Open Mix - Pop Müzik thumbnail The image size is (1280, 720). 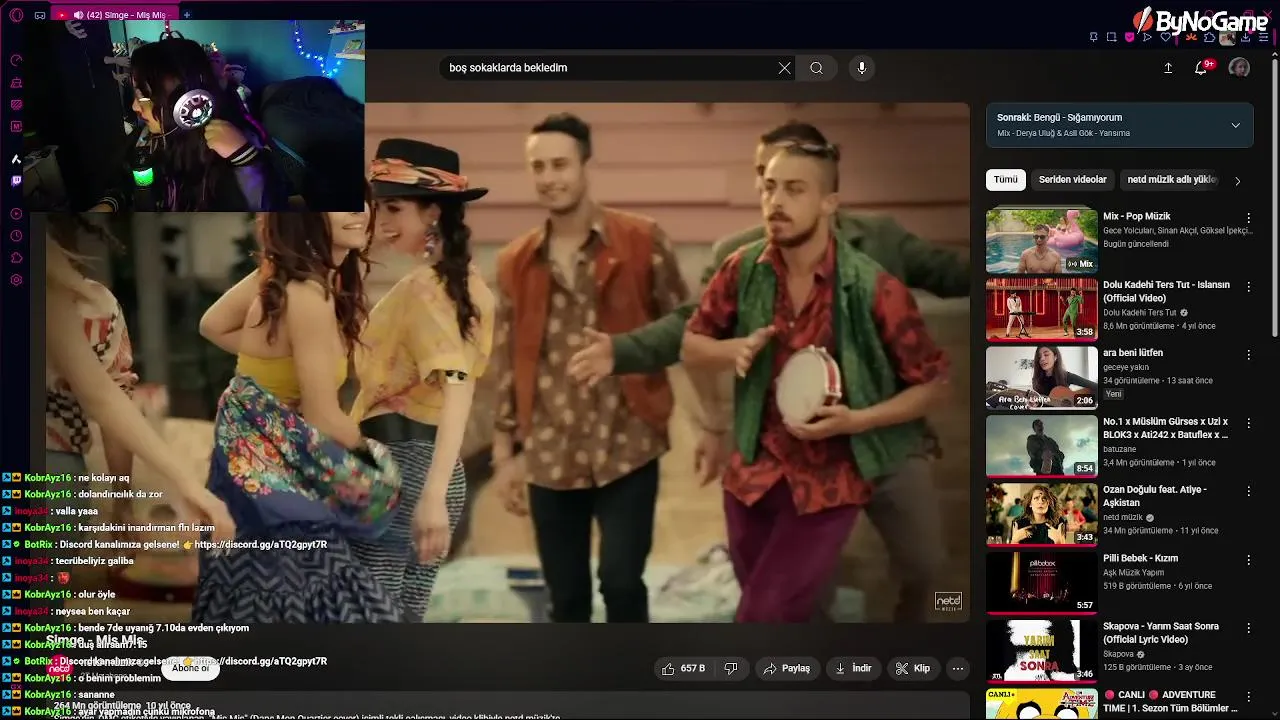(x=1042, y=240)
